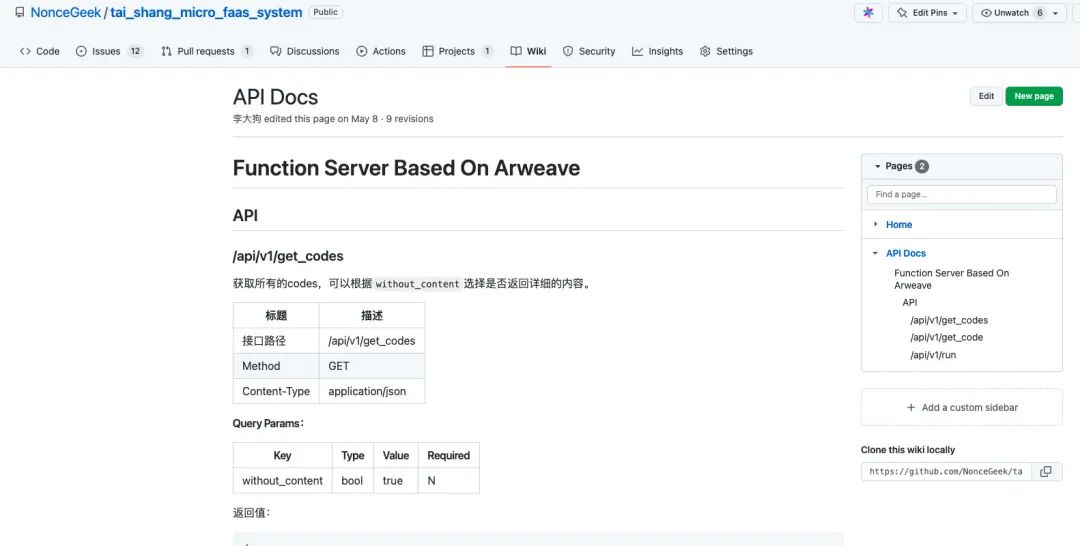Click the Discussions speech bubble icon
The width and height of the screenshot is (1080, 546).
[276, 51]
